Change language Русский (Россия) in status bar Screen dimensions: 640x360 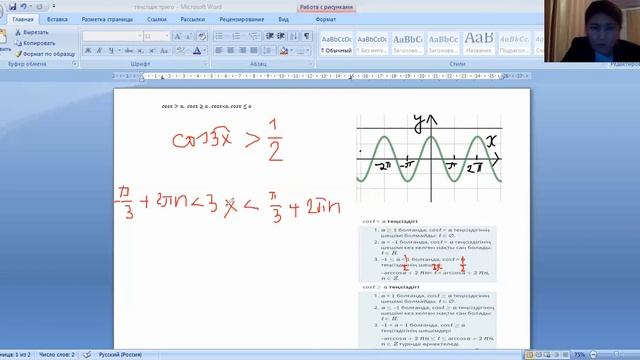click(120, 355)
